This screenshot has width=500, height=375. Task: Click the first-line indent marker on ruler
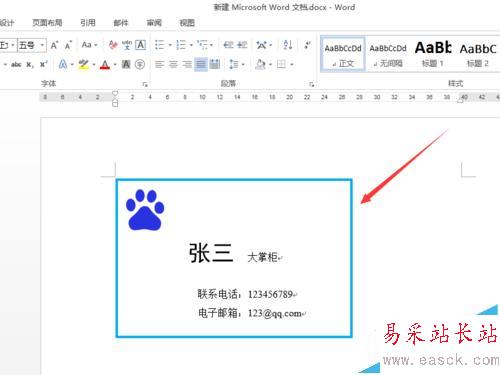pos(115,93)
